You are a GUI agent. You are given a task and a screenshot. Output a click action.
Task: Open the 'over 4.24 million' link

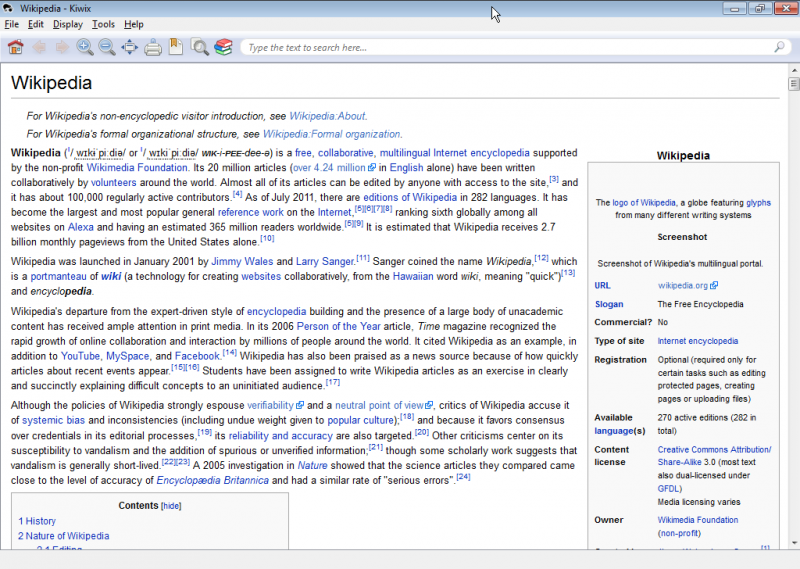click(329, 168)
